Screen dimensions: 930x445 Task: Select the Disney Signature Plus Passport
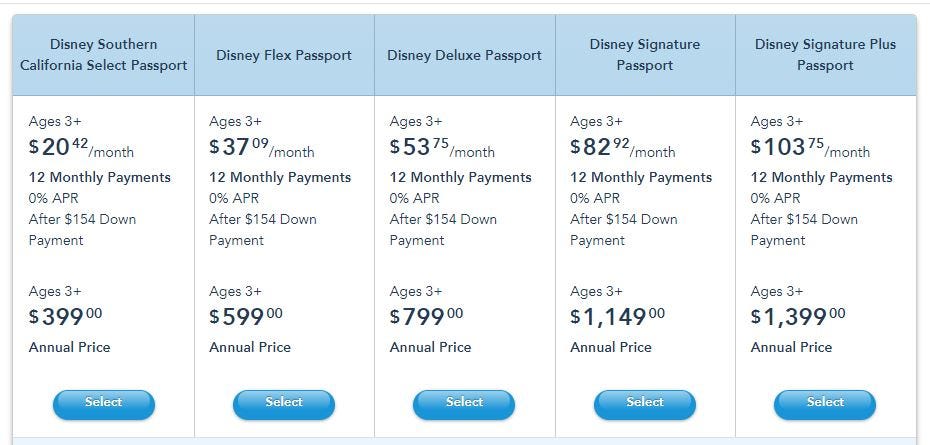point(825,405)
